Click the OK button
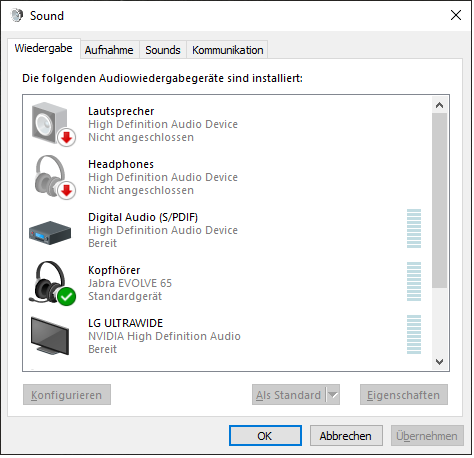 point(265,436)
